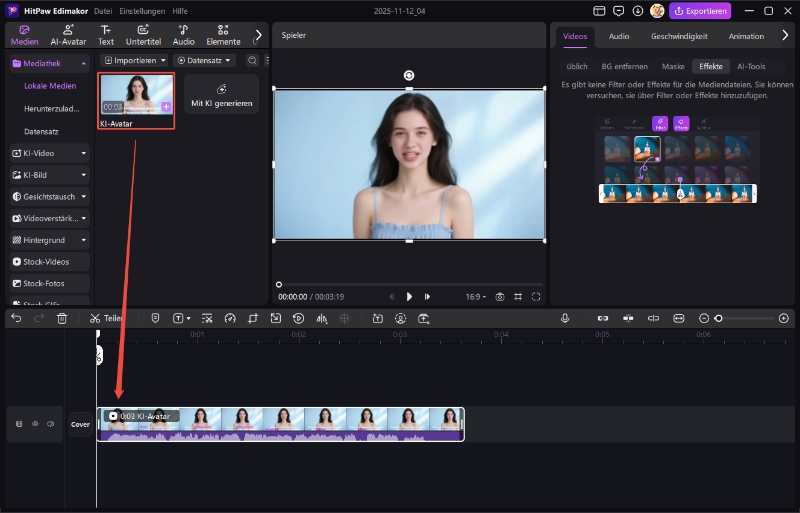Click the Teilen scissors tool
Viewport: 800px width, 513px height.
106,319
